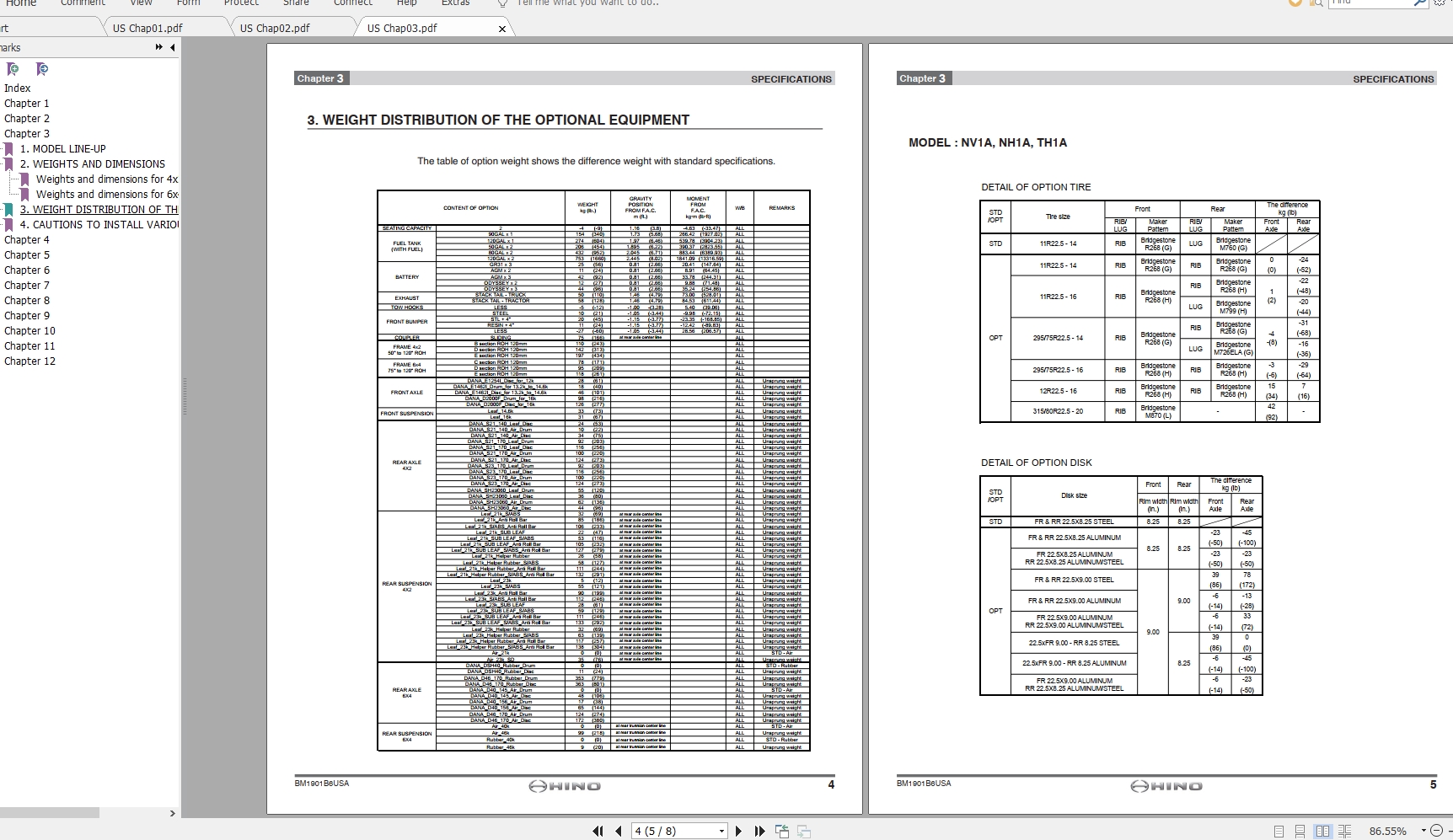1453x840 pixels.
Task: Click the magnifier icon in Find box
Action: [x=1420, y=3]
